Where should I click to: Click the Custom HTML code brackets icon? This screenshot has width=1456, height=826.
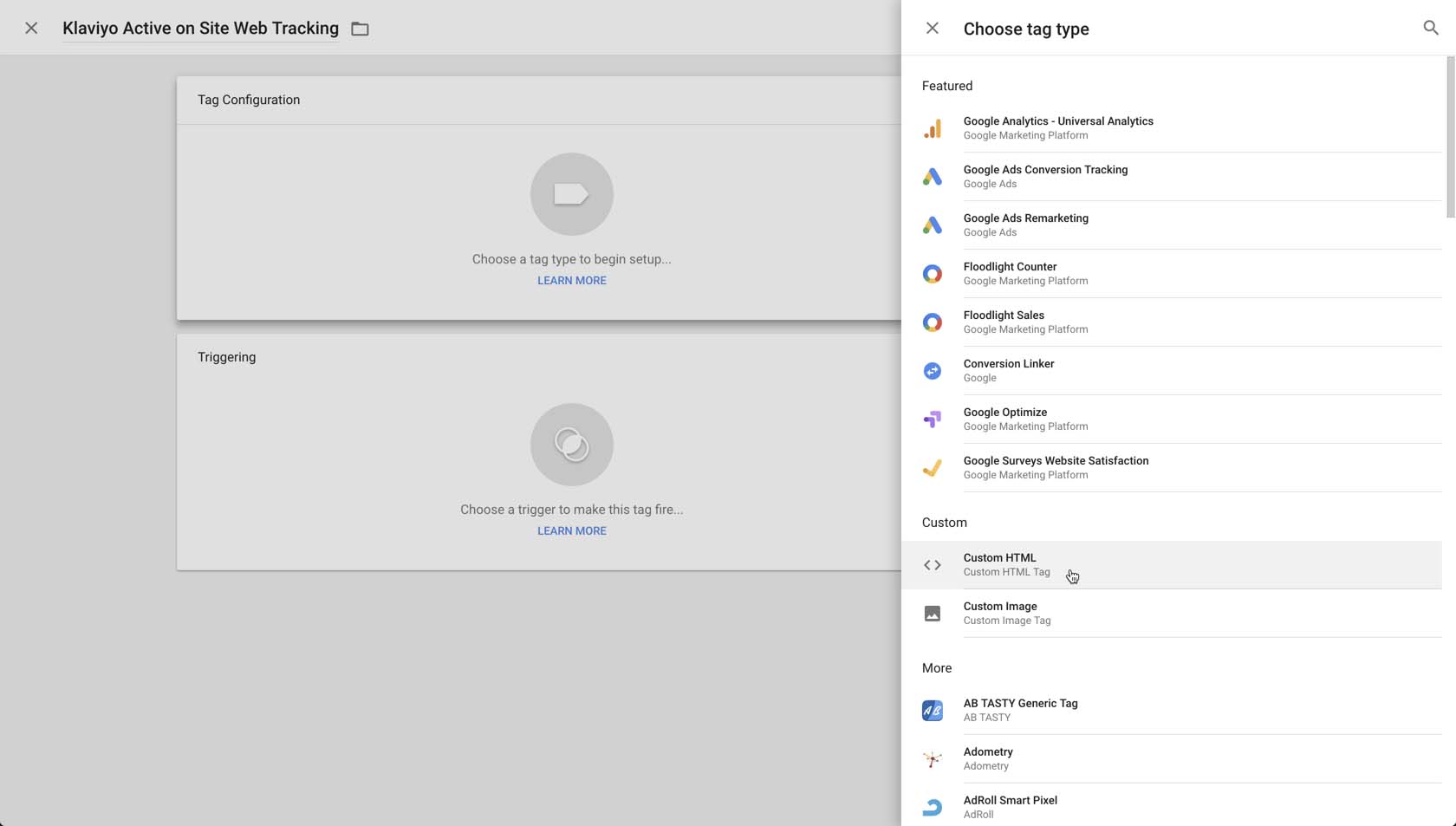pos(933,564)
